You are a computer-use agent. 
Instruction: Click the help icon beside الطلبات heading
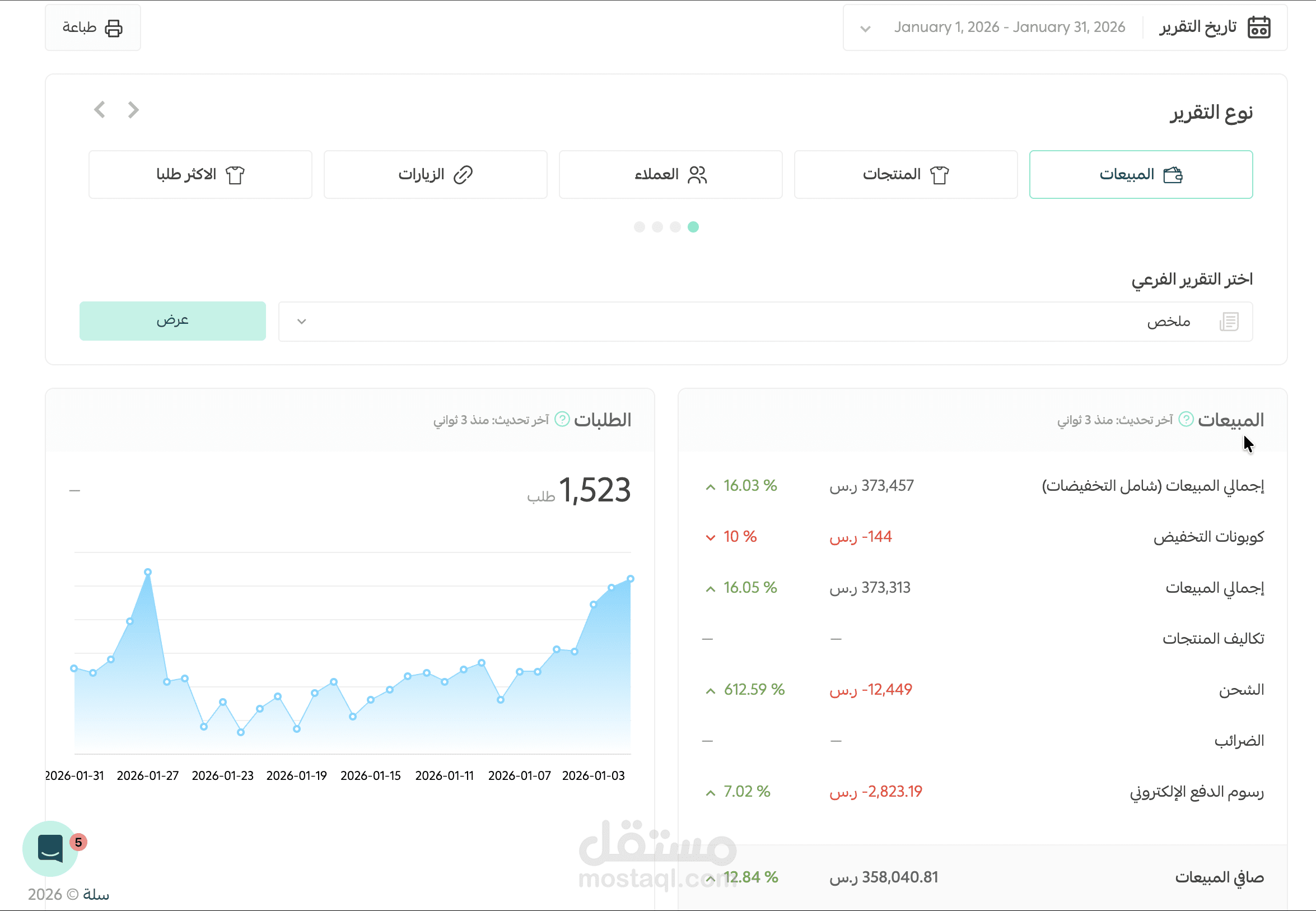click(562, 420)
